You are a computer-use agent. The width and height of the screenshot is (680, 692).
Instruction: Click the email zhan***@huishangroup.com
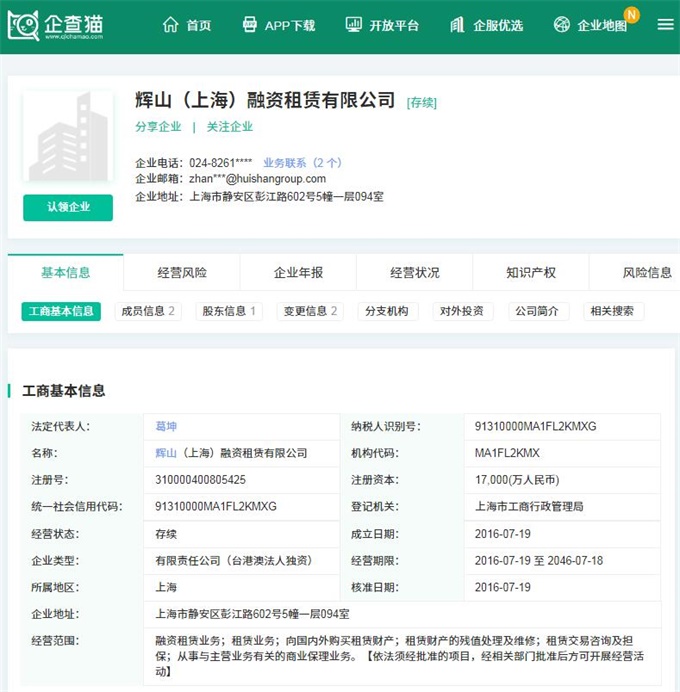coord(257,179)
